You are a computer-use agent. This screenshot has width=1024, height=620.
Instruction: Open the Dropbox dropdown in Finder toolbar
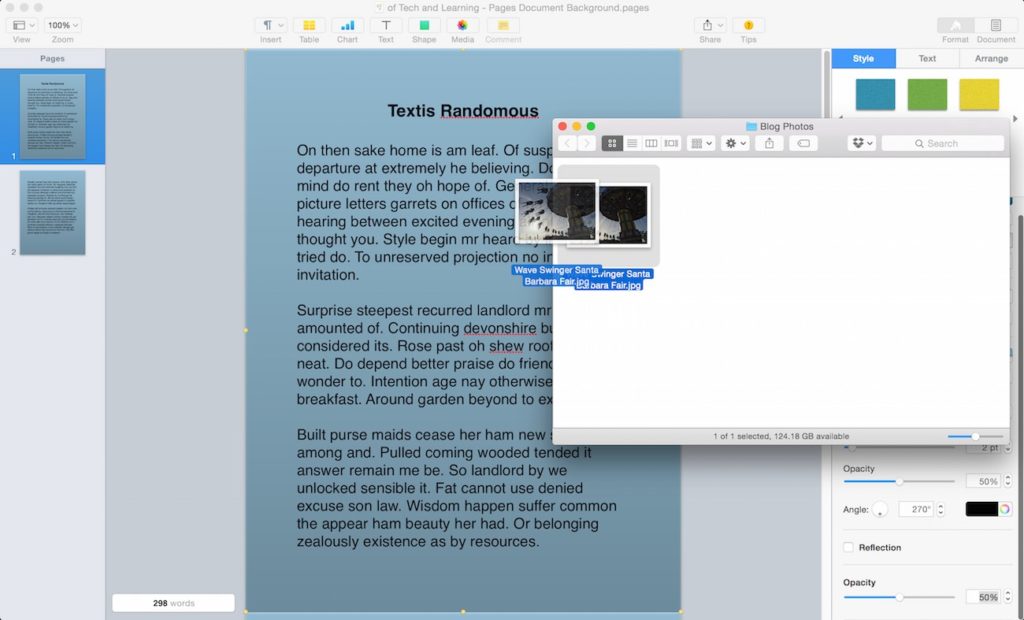pos(861,143)
